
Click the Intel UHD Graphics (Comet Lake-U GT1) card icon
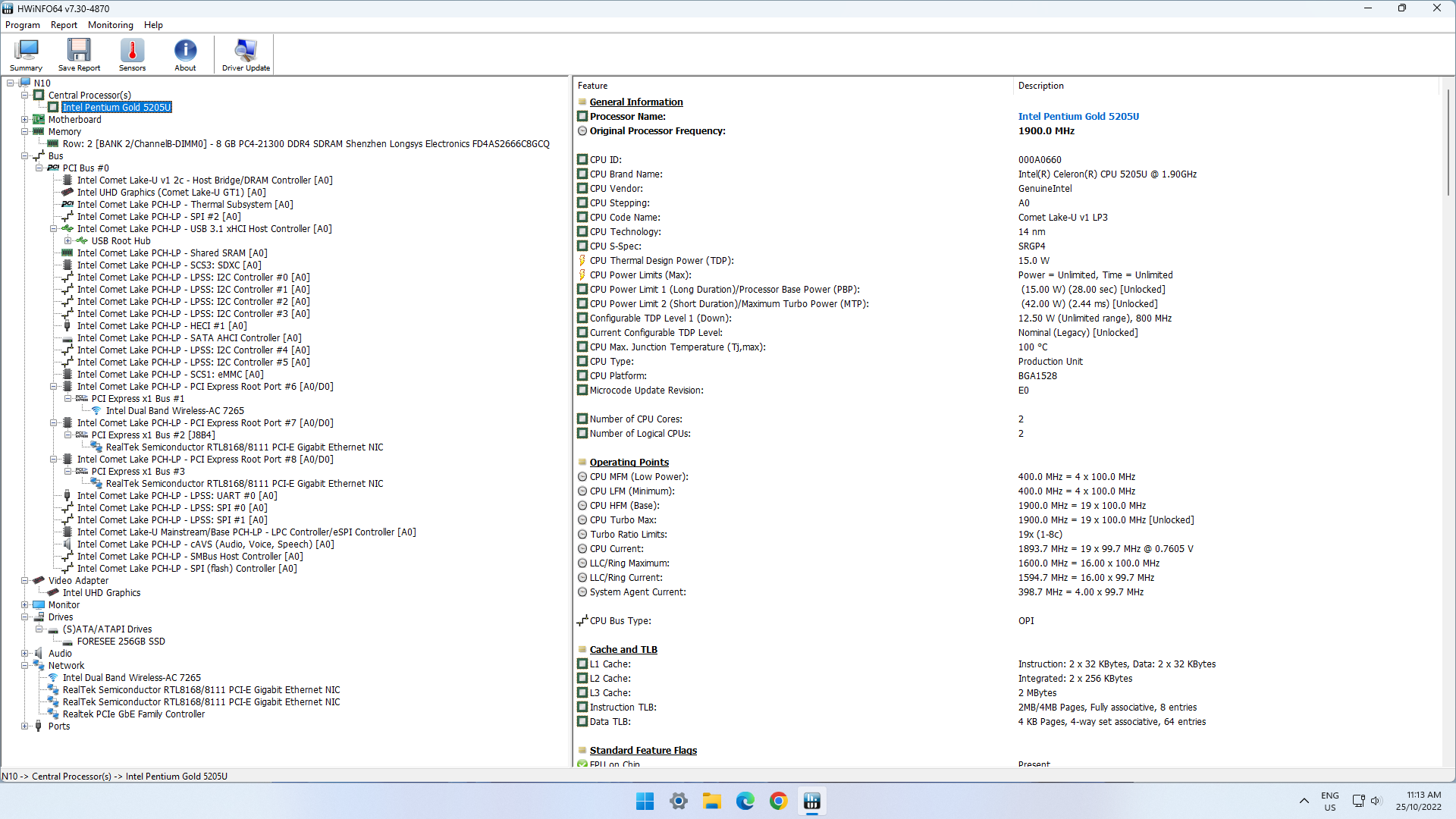[67, 193]
